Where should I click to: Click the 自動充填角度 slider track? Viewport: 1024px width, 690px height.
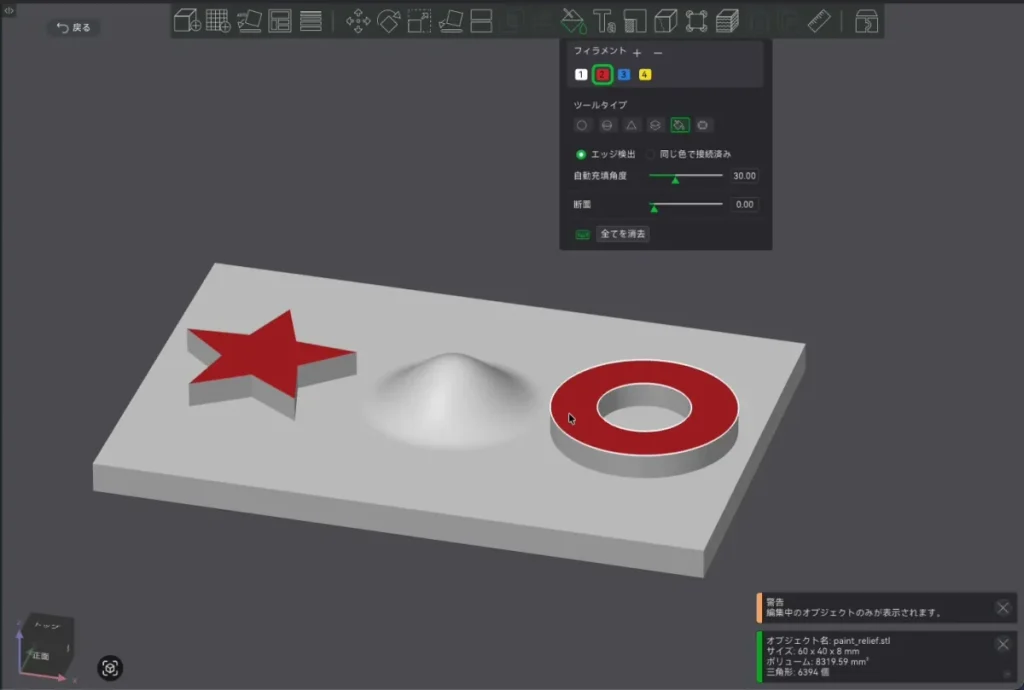[686, 176]
